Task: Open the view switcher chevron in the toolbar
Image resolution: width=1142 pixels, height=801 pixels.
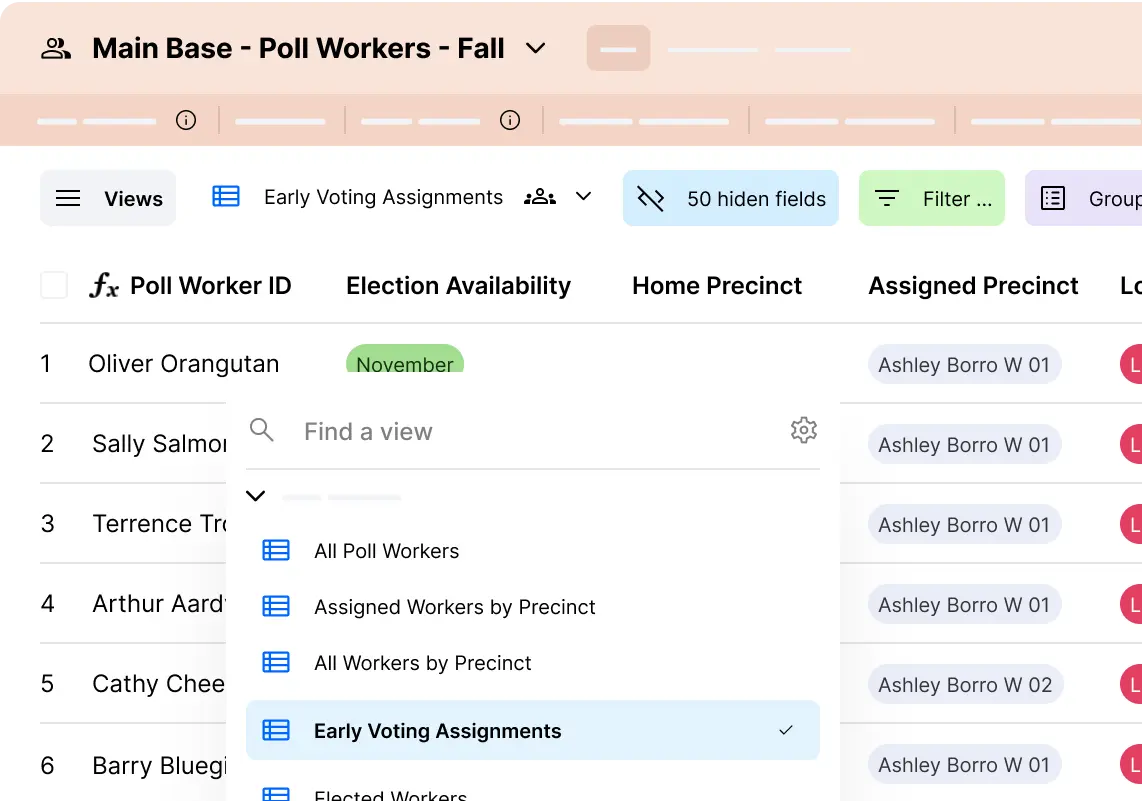Action: pyautogui.click(x=583, y=197)
